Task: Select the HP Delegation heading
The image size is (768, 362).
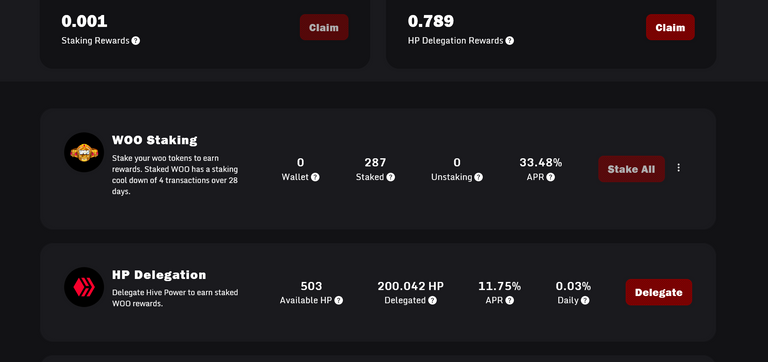Action: pyautogui.click(x=159, y=275)
